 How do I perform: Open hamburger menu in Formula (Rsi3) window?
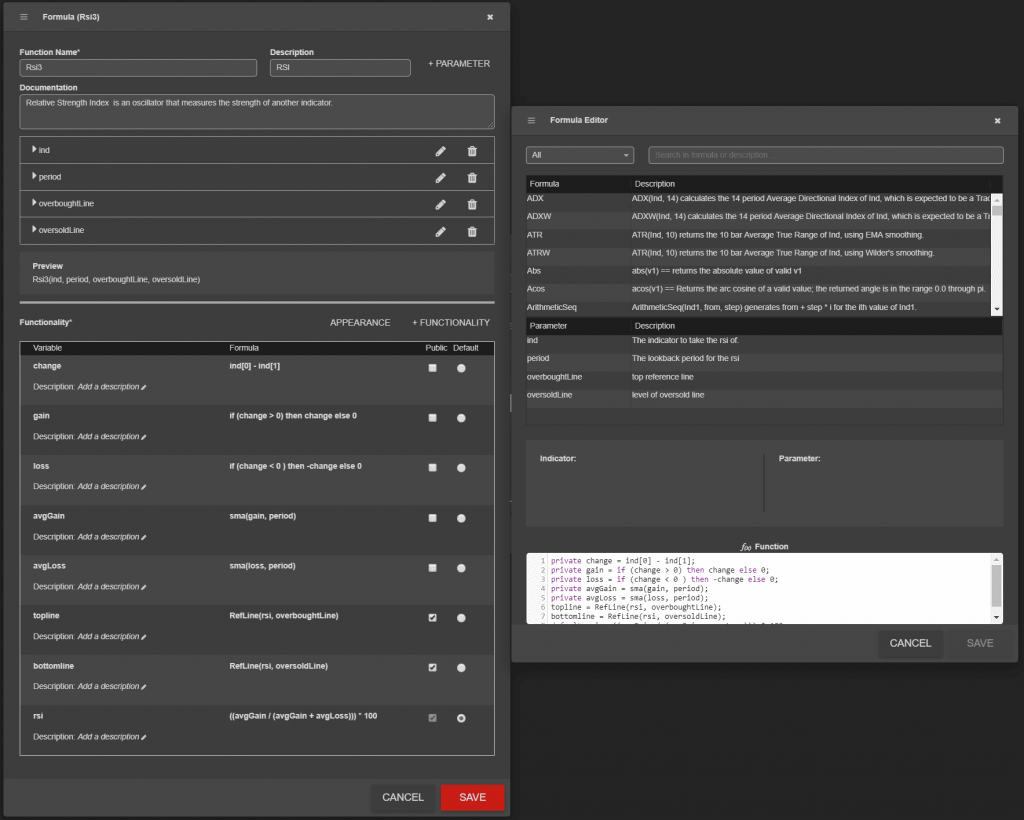pos(24,17)
